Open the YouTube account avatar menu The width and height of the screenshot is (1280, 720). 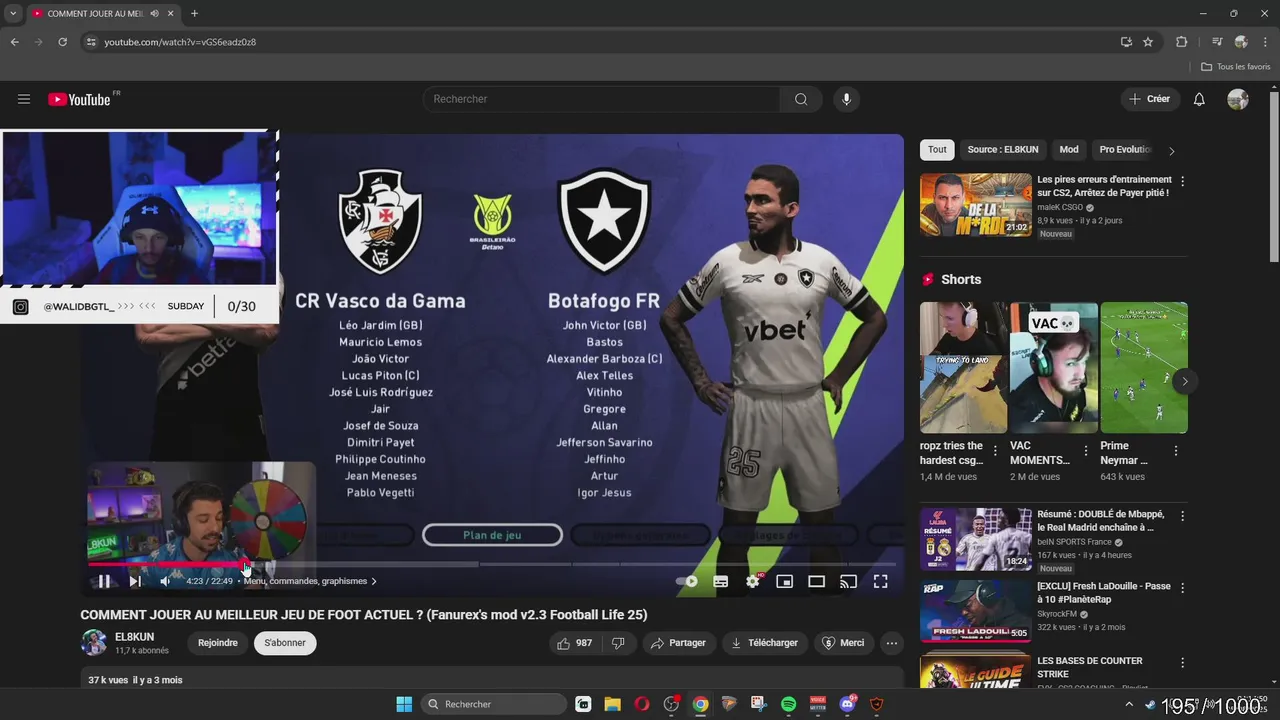pyautogui.click(x=1238, y=99)
